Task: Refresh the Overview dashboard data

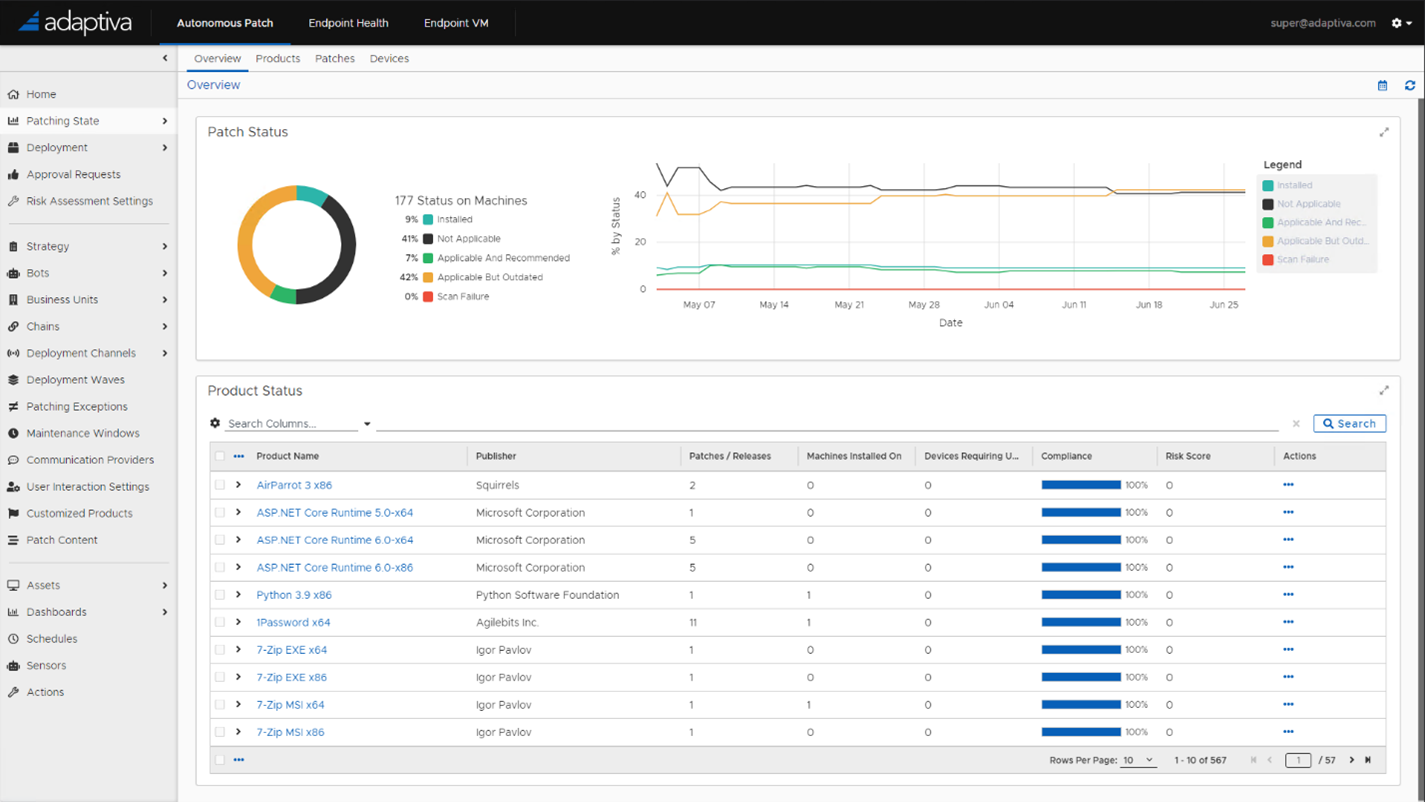Action: coord(1410,85)
